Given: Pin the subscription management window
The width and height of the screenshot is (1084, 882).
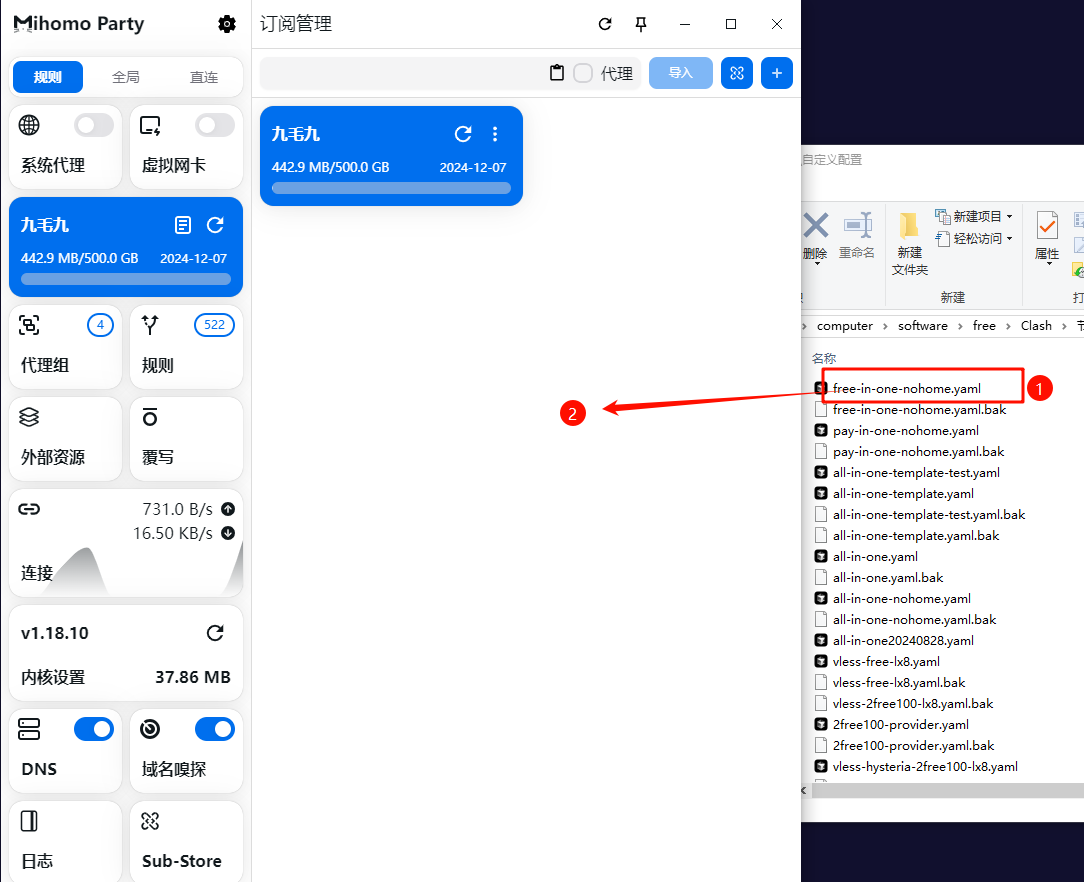Looking at the screenshot, I should (641, 24).
